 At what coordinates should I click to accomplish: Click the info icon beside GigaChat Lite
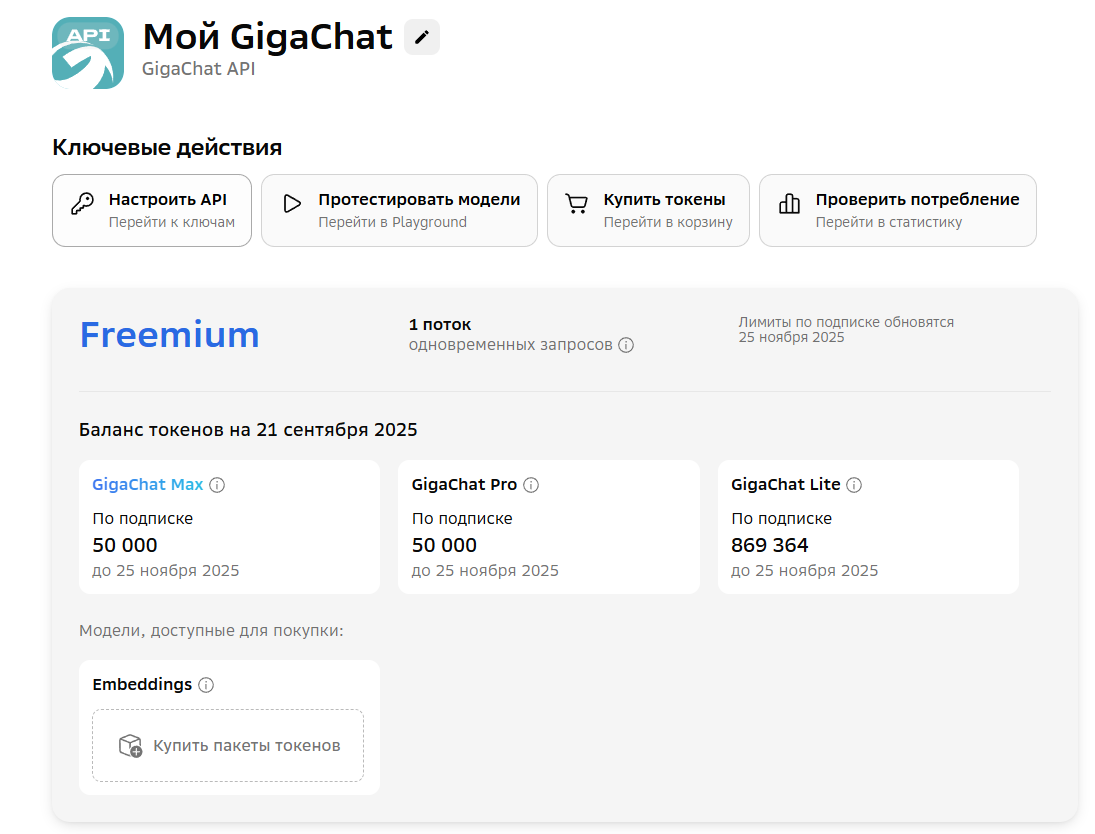coord(853,484)
